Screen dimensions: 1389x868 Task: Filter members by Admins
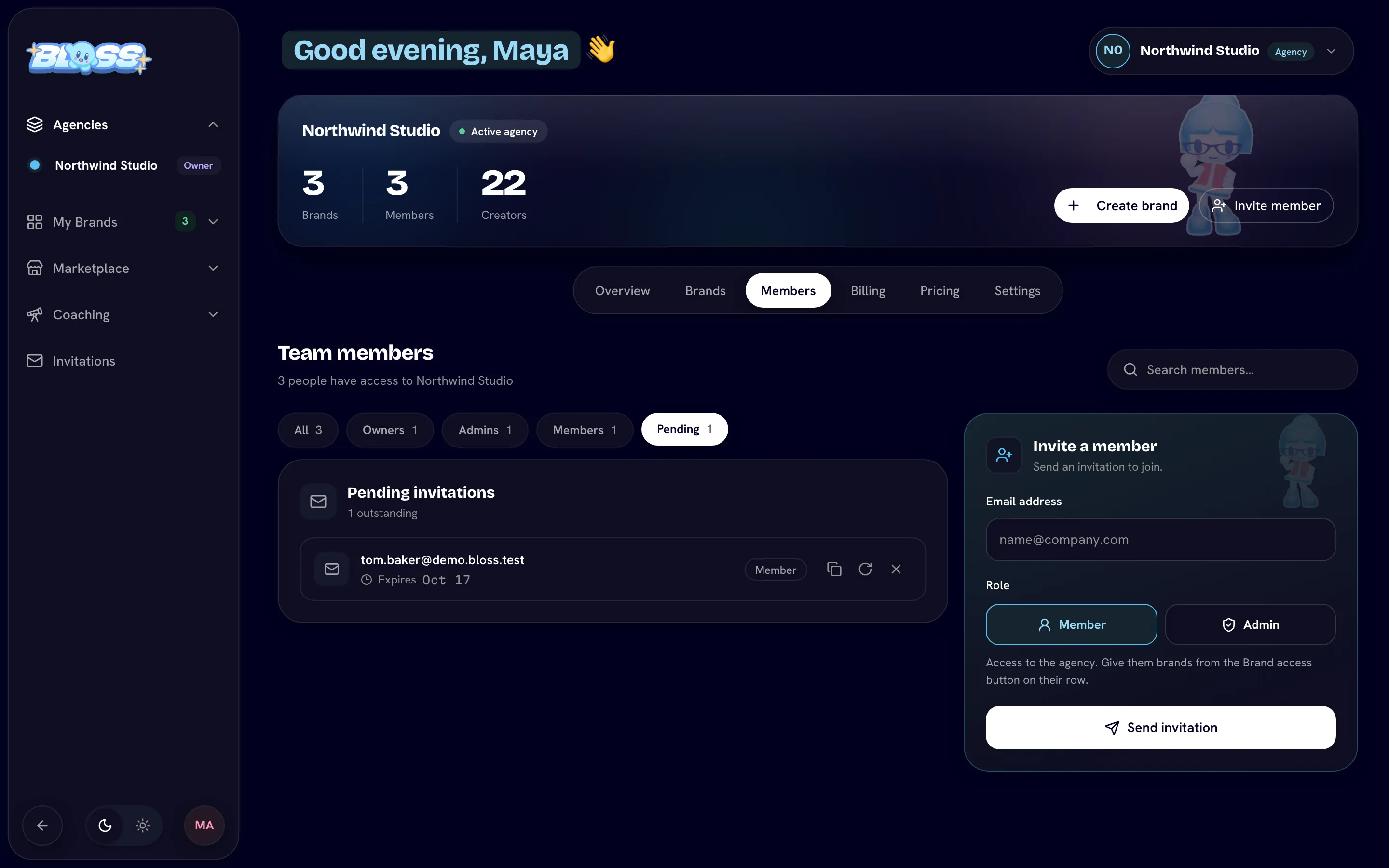[485, 430]
